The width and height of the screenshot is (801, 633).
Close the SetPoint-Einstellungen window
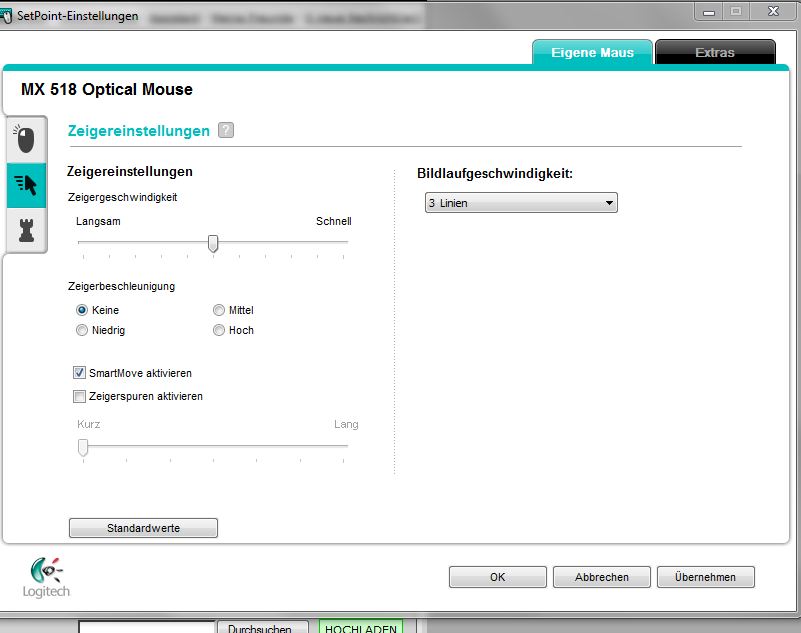(x=773, y=11)
